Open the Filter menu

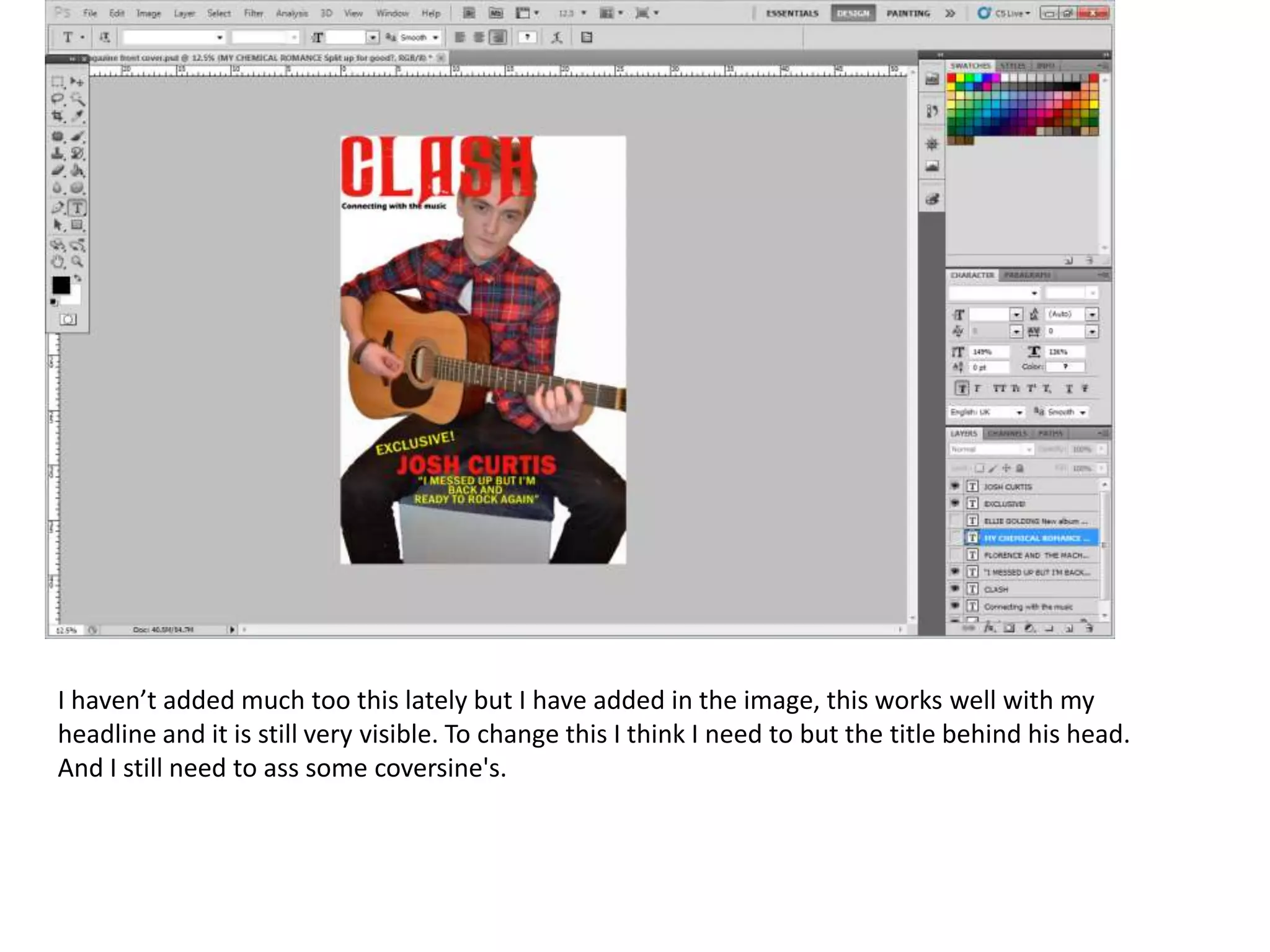coord(254,13)
